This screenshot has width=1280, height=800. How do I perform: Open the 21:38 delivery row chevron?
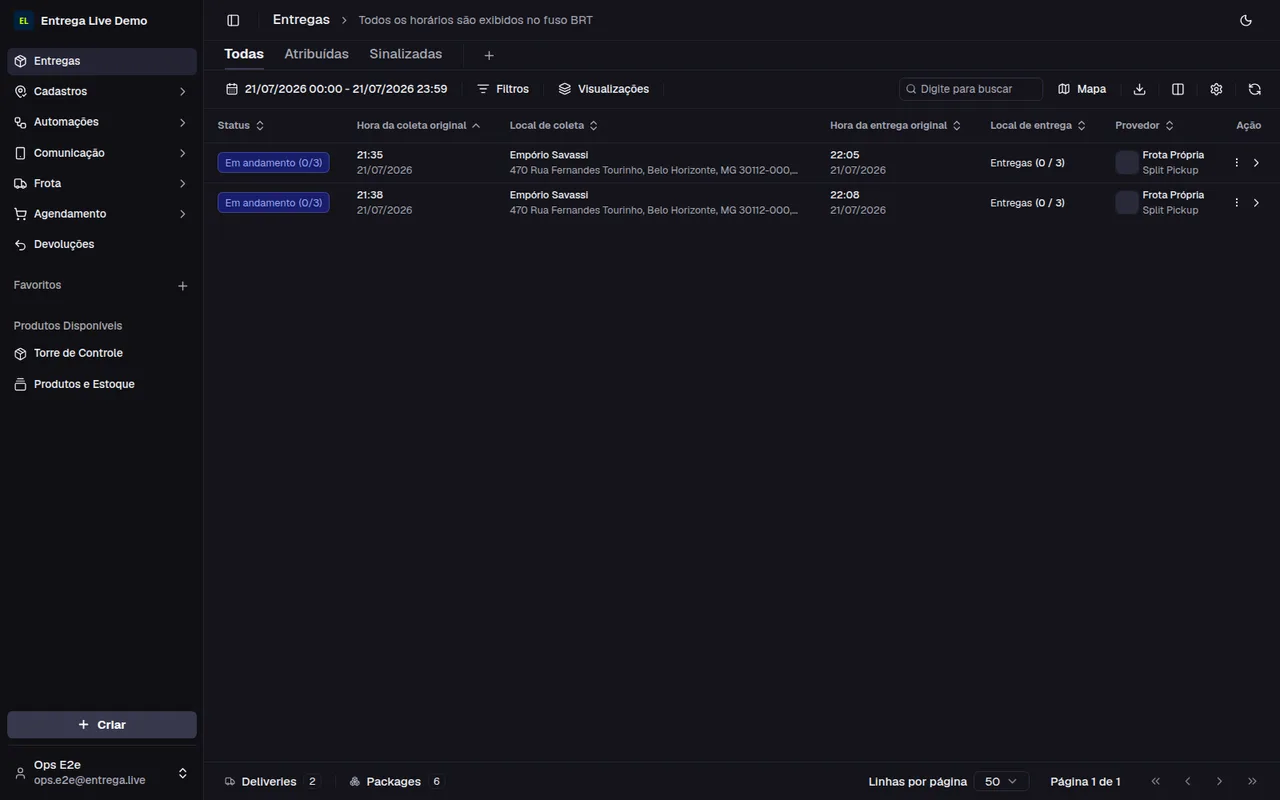tap(1257, 203)
